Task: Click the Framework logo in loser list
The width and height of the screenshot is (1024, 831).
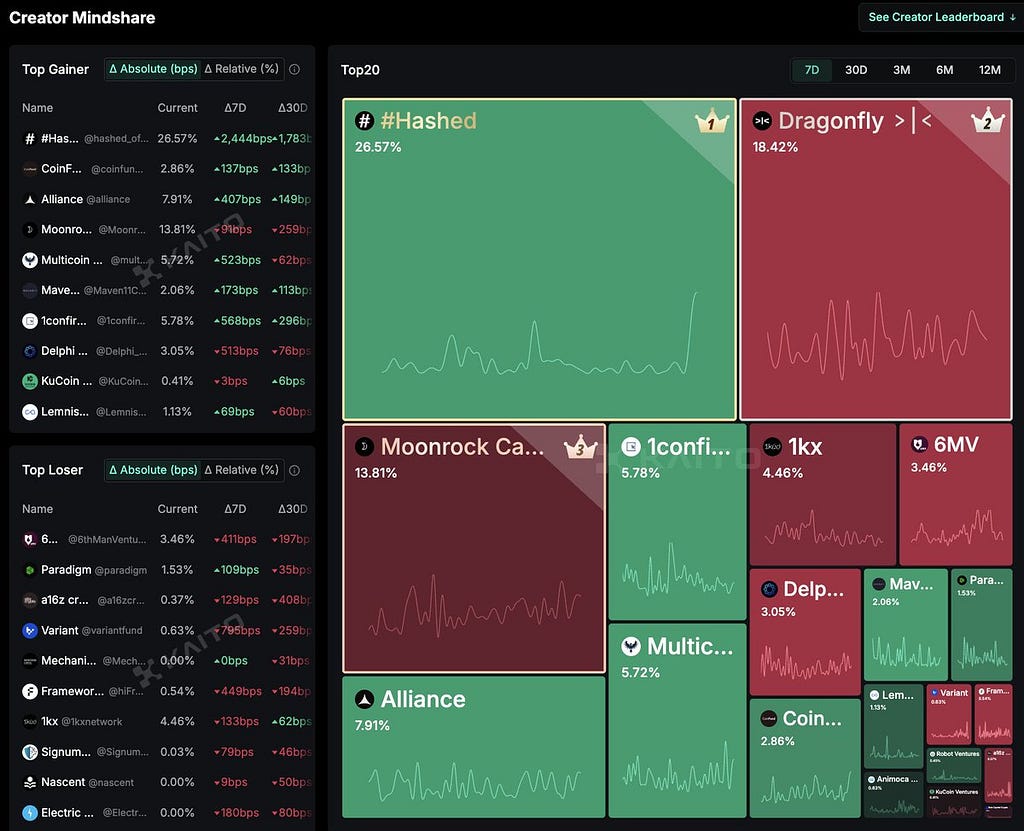Action: (x=29, y=691)
